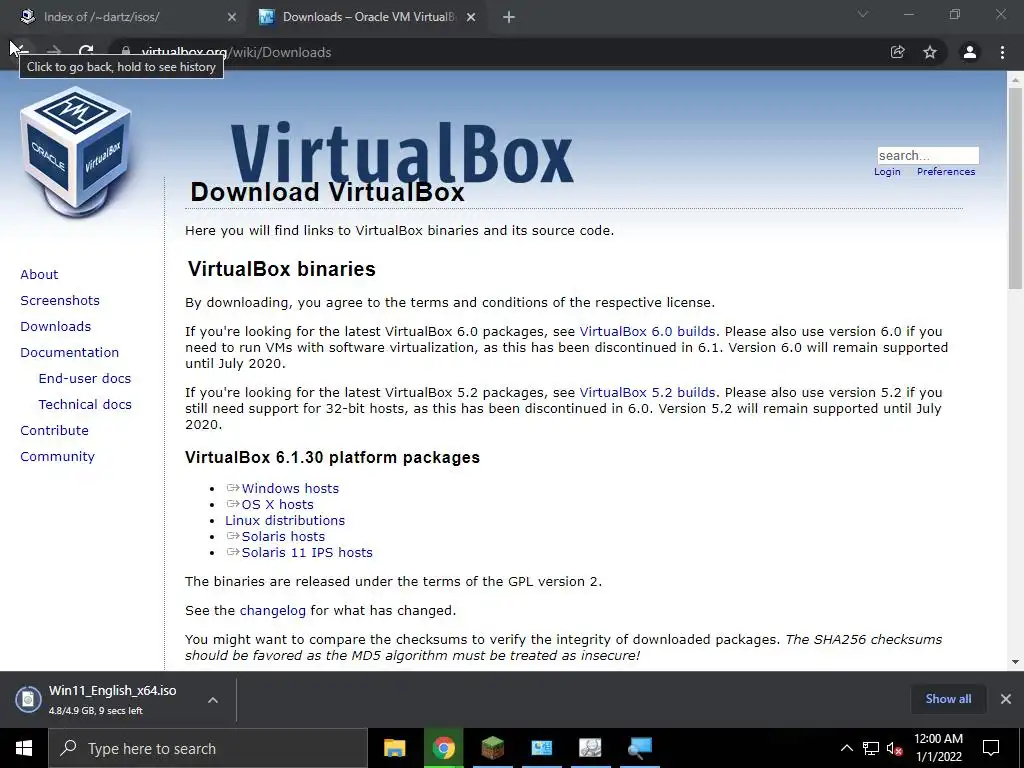Expand the Win11 ISO download options chevron
Image resolution: width=1024 pixels, height=768 pixels.
tap(213, 699)
